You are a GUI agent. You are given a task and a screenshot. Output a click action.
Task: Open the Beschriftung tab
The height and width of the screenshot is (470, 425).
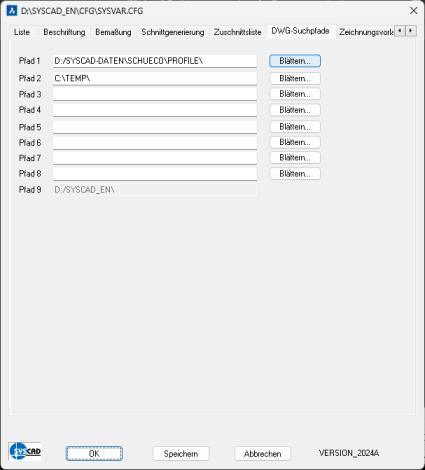tap(64, 32)
